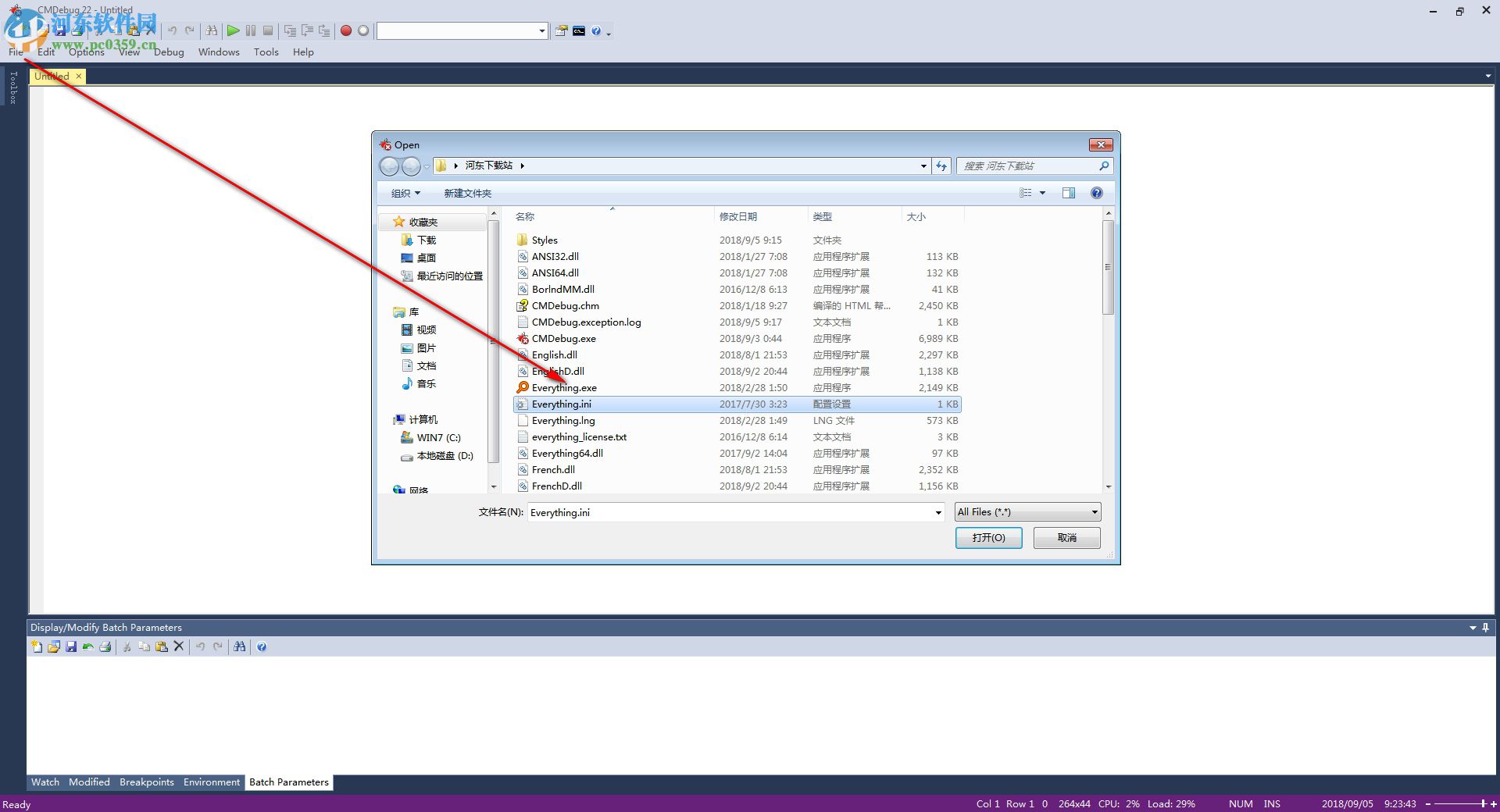Open Find using the binoculars toolbar icon
The width and height of the screenshot is (1500, 812).
pyautogui.click(x=212, y=30)
